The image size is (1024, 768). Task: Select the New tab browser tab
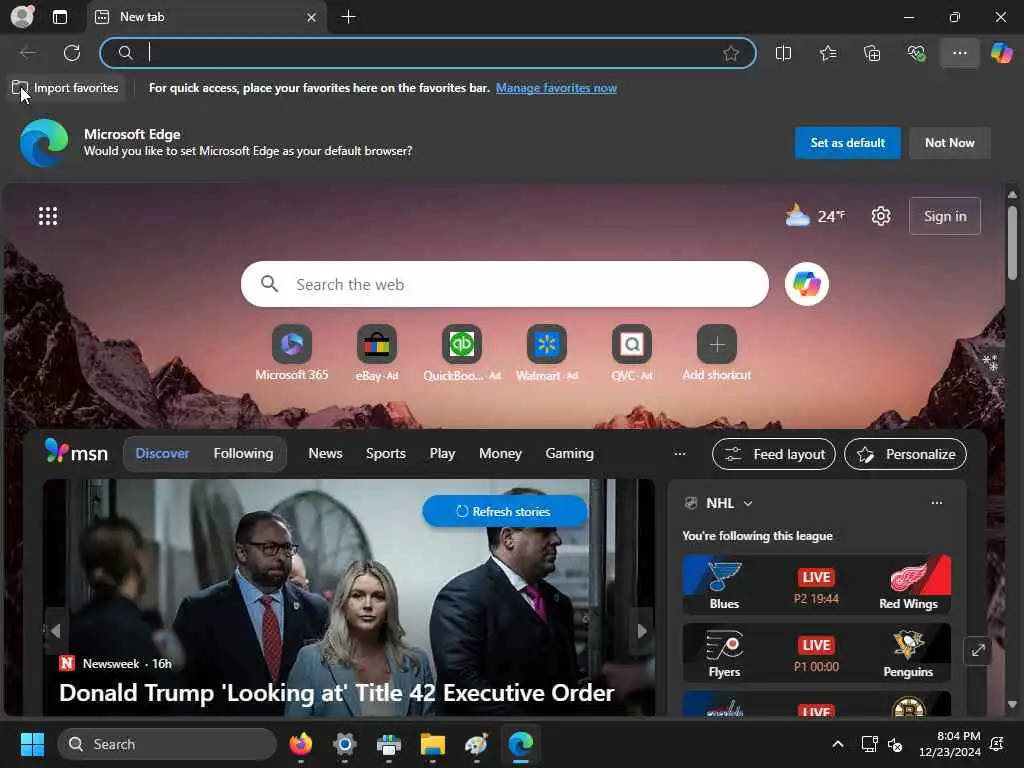(x=206, y=17)
